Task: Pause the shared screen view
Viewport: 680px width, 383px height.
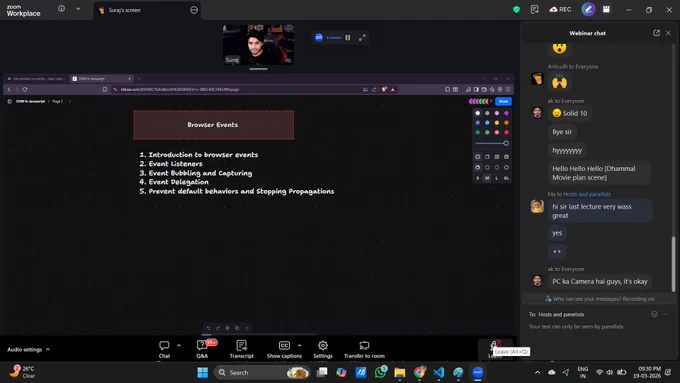Action: click(348, 38)
